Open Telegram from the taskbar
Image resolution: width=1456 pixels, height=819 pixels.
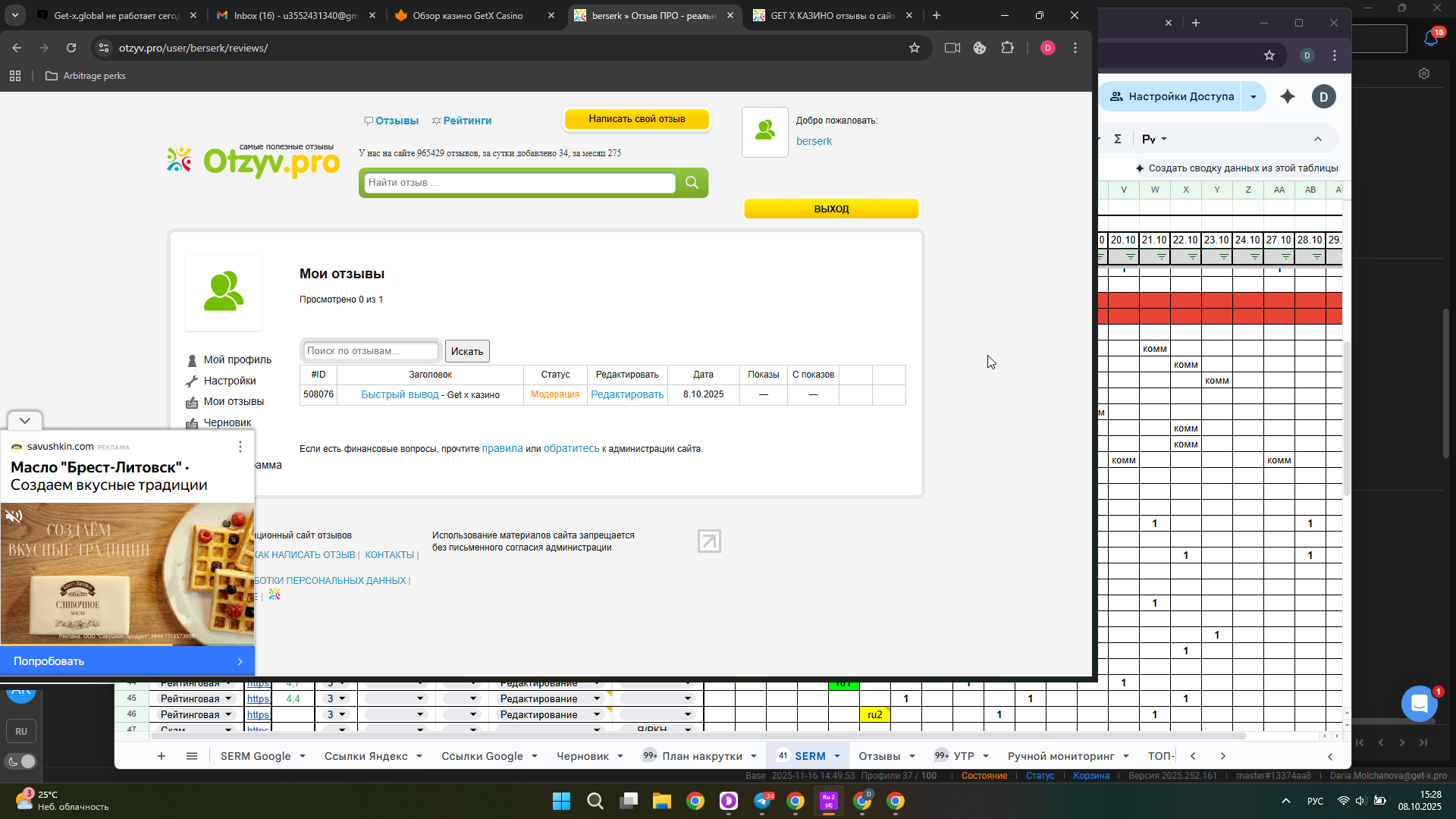(x=762, y=801)
